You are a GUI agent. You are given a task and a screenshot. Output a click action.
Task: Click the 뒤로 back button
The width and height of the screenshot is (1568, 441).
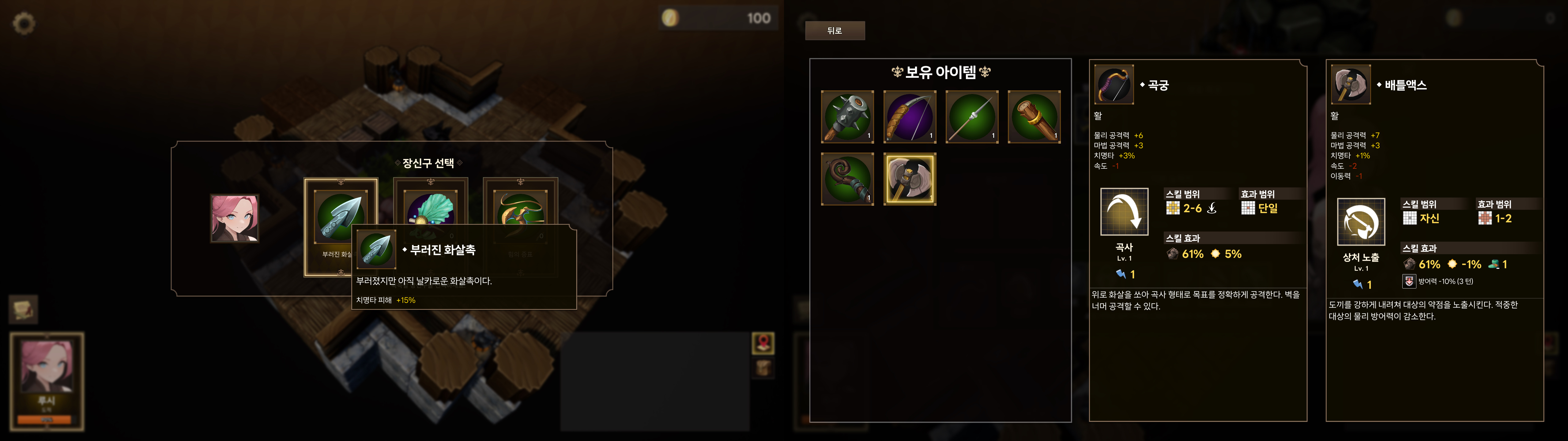835,30
